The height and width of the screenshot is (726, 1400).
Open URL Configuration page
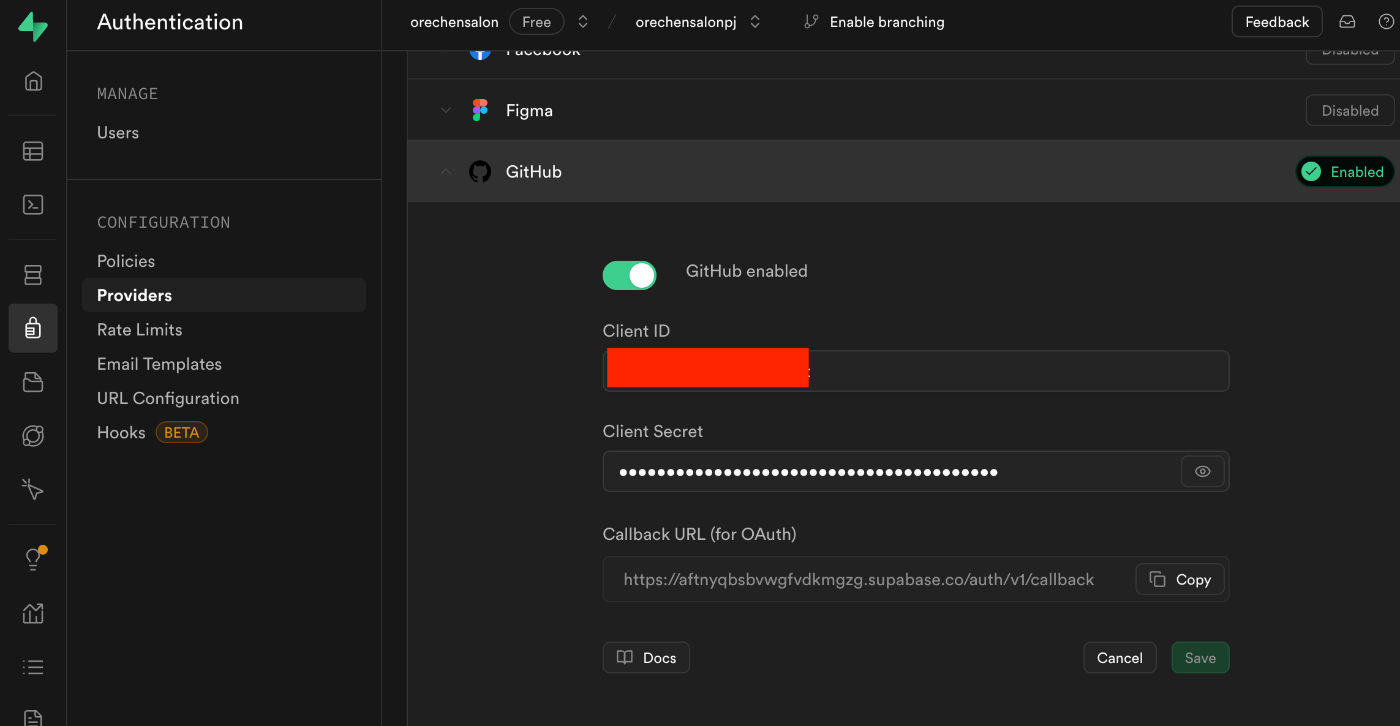(168, 398)
